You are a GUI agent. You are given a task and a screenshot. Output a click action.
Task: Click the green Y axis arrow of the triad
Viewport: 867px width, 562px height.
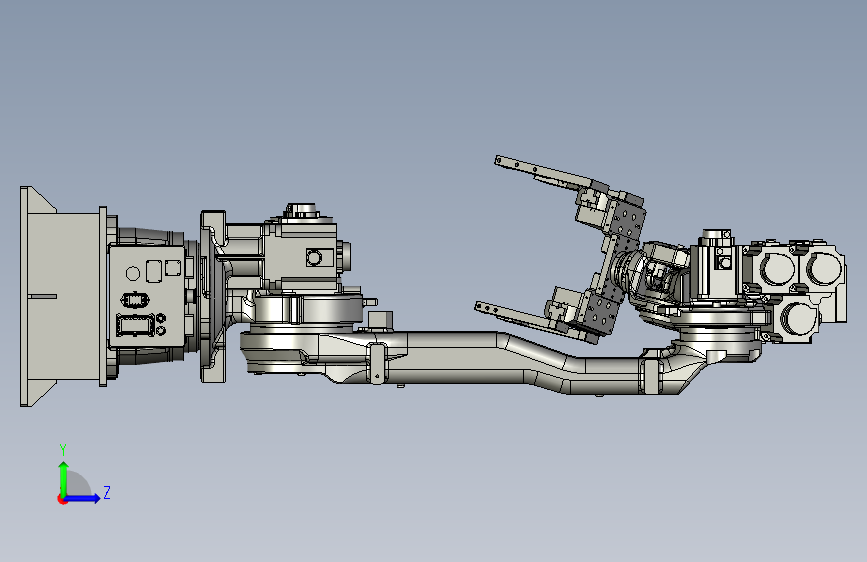pos(63,479)
